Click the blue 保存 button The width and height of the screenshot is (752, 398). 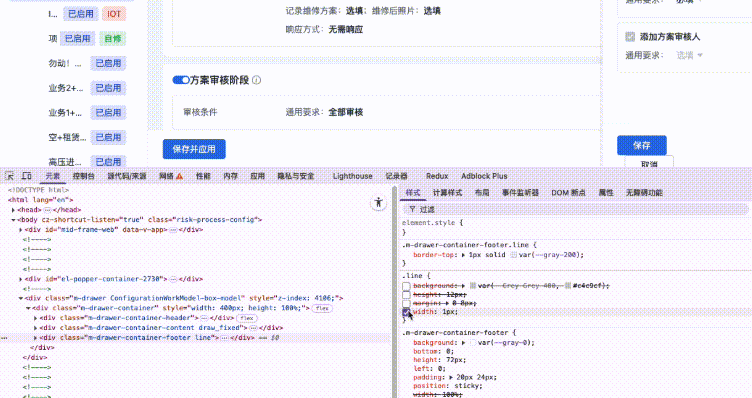(642, 145)
